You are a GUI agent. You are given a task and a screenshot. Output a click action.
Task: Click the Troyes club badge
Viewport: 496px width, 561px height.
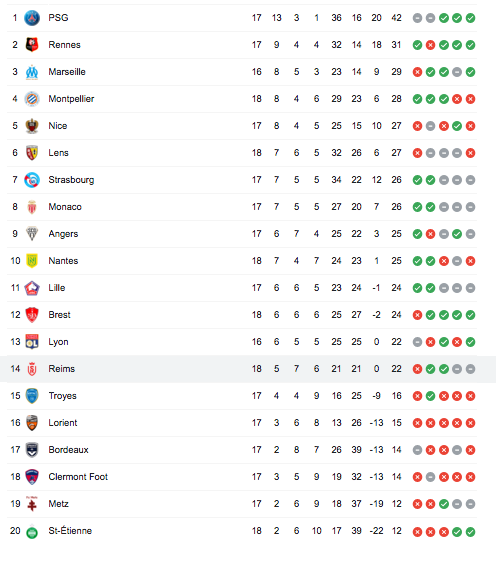pyautogui.click(x=32, y=396)
